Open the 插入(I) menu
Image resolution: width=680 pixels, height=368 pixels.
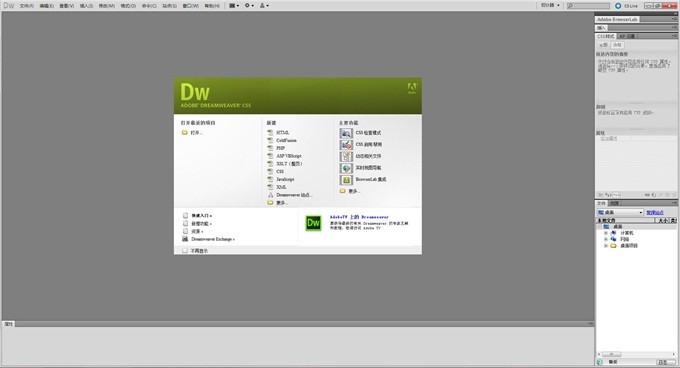[x=86, y=6]
